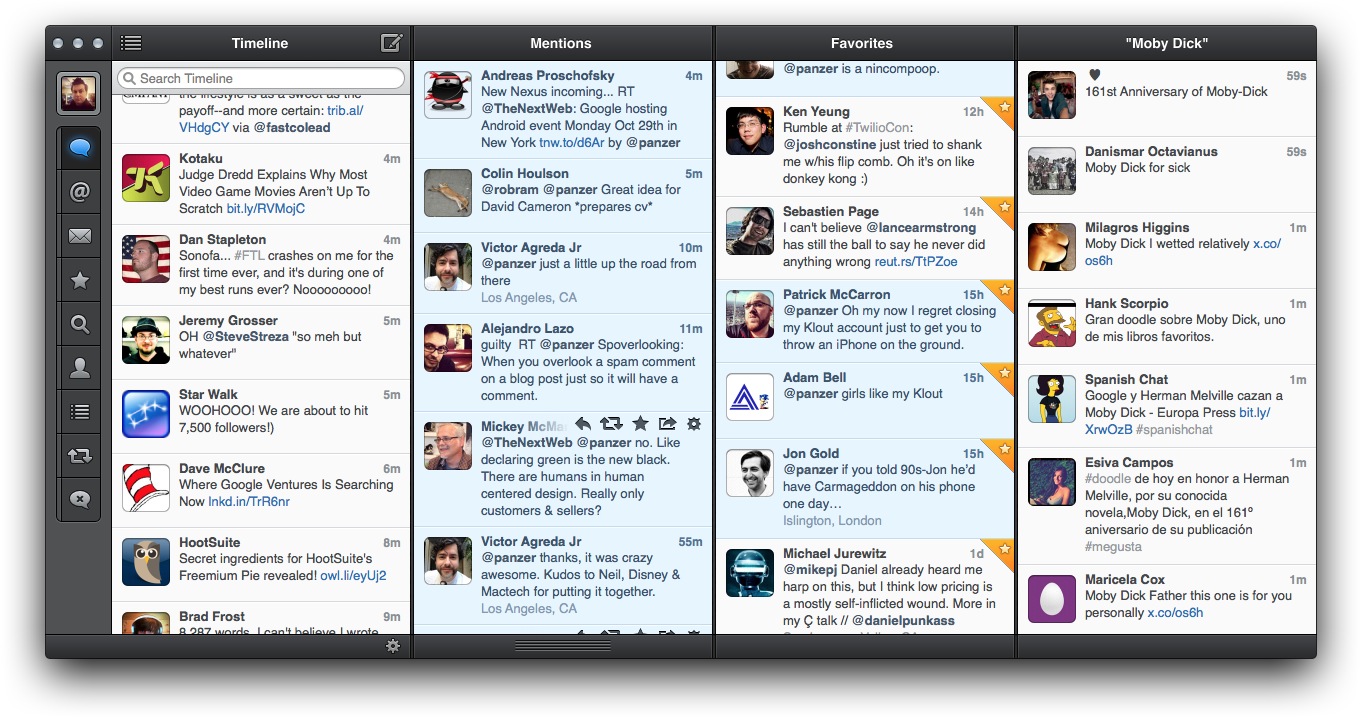Open the #spanishchat hashtag
This screenshot has width=1362, height=719.
(x=1174, y=430)
